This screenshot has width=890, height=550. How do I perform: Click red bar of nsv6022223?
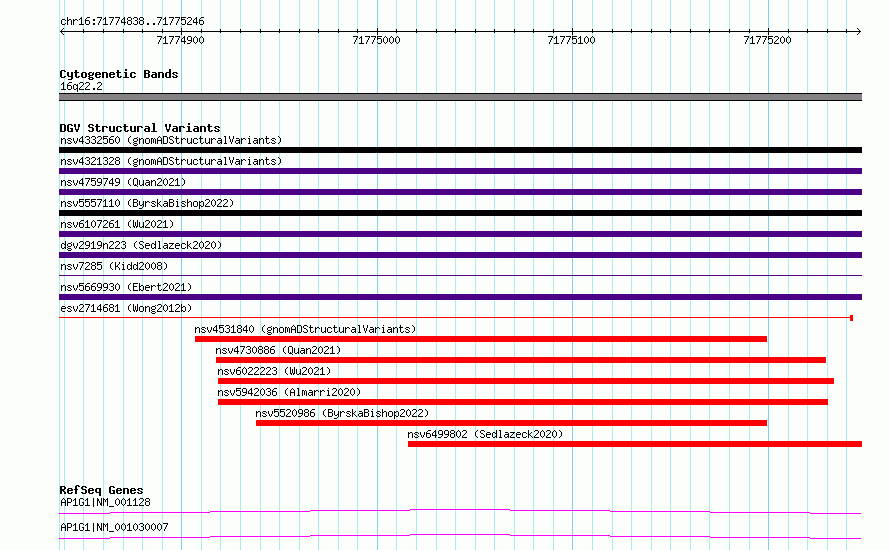click(526, 381)
